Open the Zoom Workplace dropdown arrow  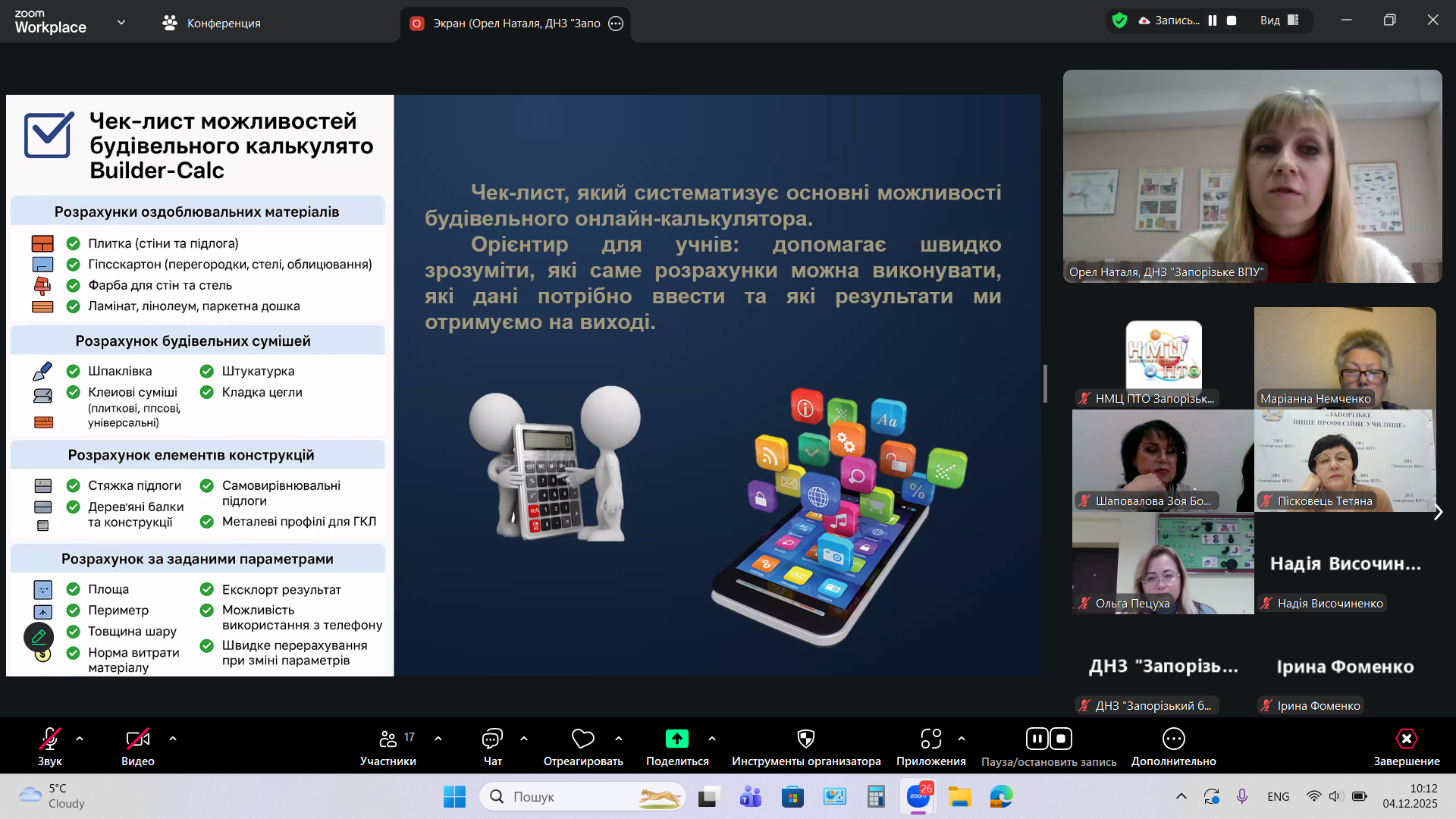pyautogui.click(x=121, y=23)
